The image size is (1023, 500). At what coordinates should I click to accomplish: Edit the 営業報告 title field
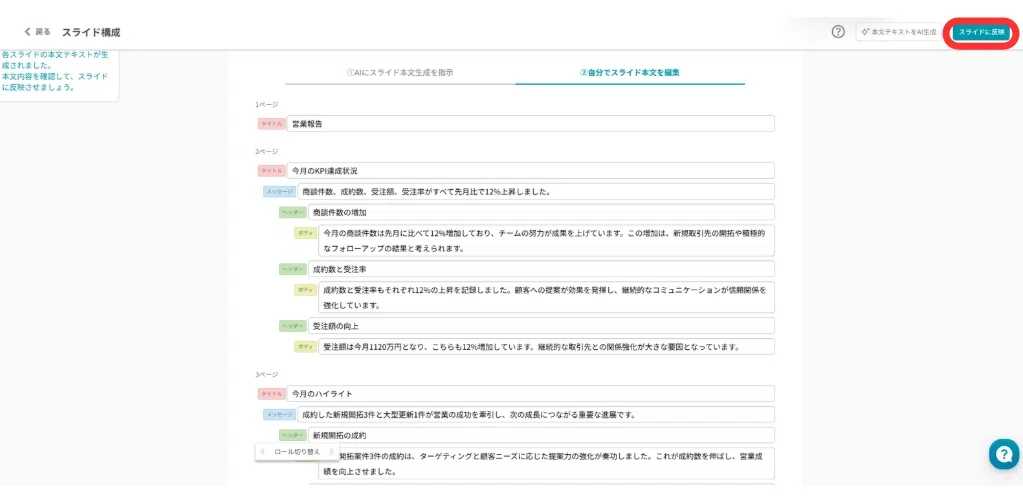click(530, 123)
